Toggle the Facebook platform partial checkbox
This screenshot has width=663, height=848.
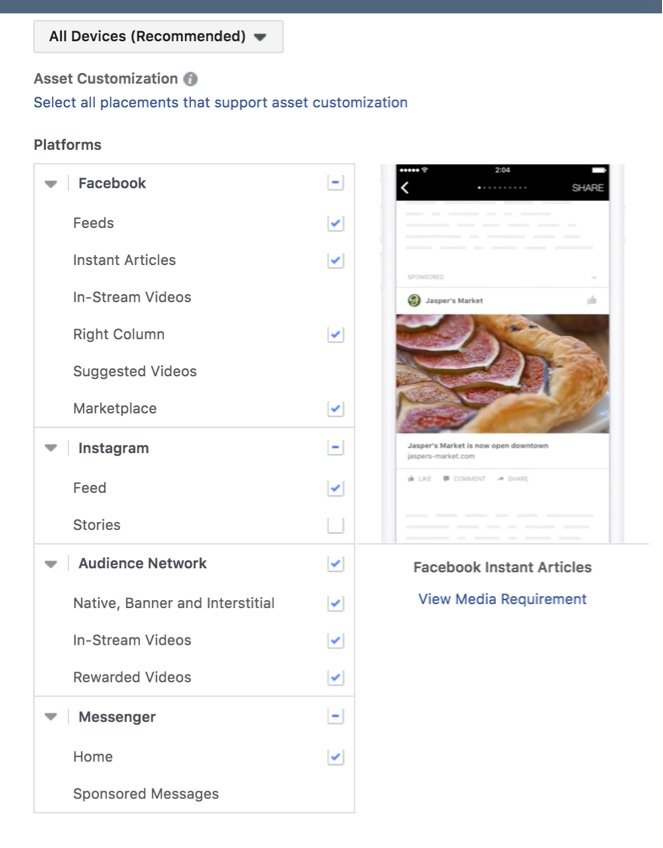(336, 183)
